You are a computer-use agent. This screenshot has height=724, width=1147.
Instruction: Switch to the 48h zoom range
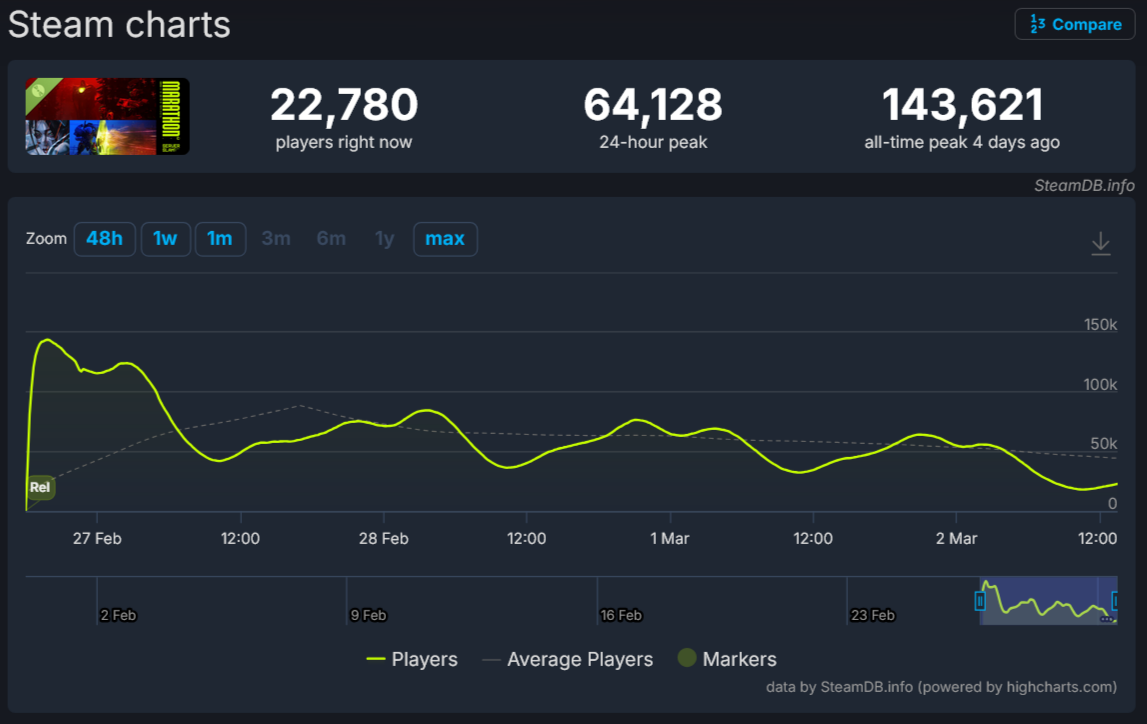[104, 239]
